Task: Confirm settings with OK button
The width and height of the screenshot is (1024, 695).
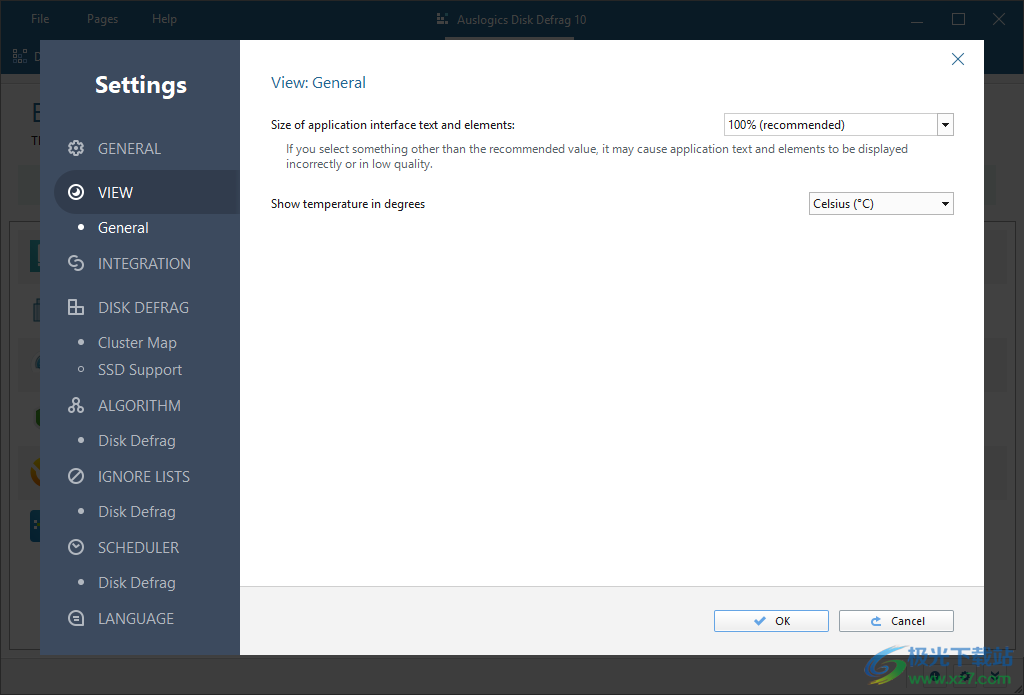Action: point(771,621)
